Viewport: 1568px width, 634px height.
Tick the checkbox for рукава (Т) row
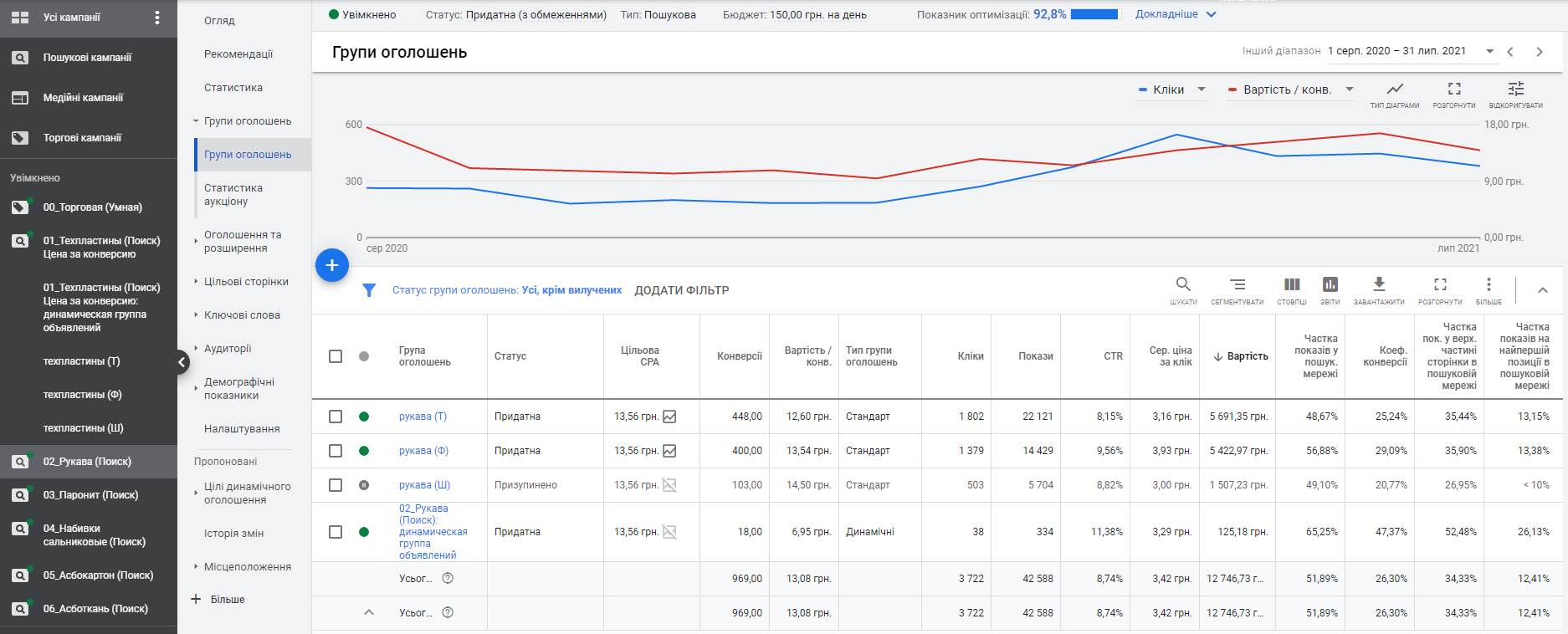coord(336,417)
